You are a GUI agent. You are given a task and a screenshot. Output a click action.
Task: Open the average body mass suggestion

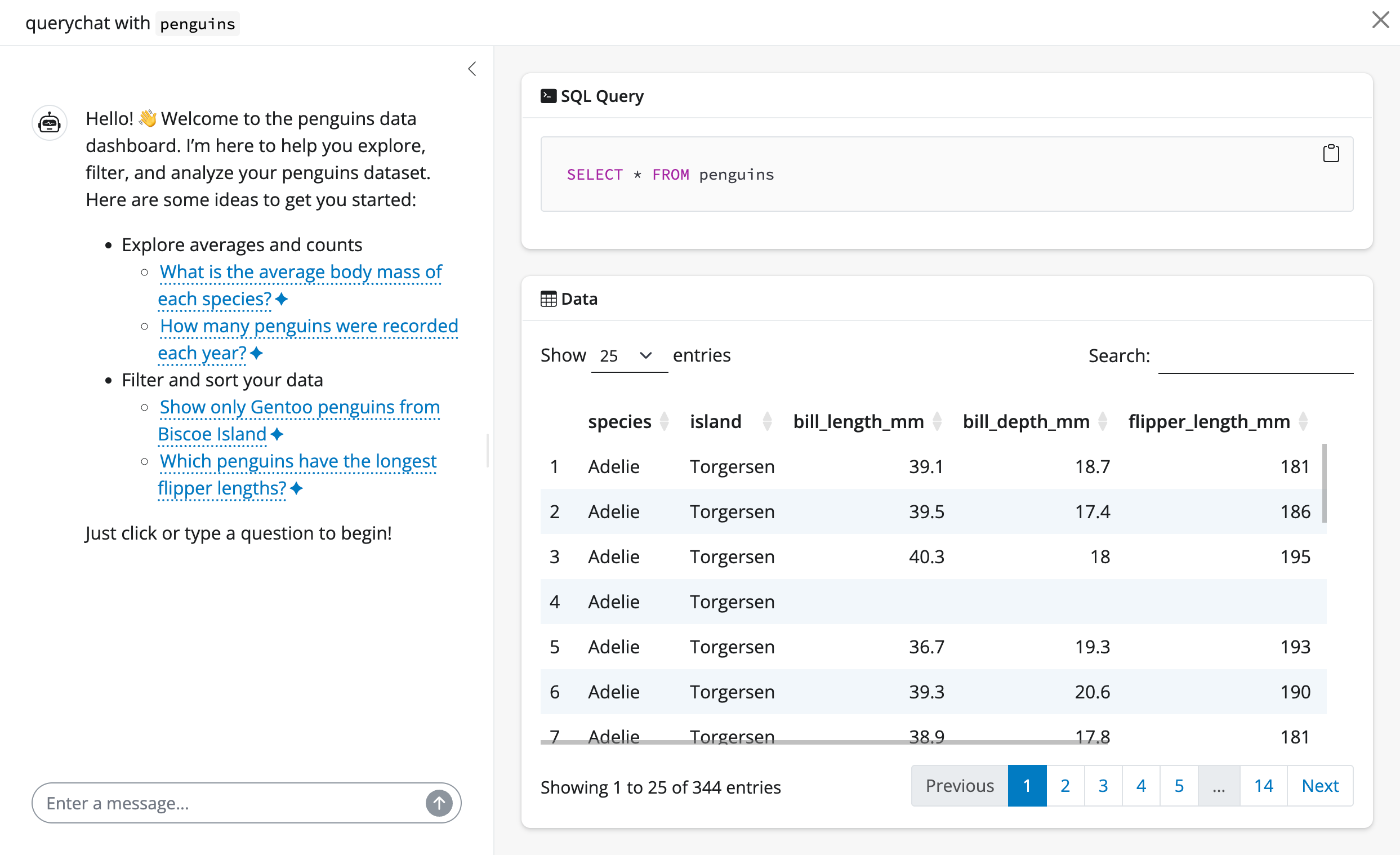click(300, 272)
